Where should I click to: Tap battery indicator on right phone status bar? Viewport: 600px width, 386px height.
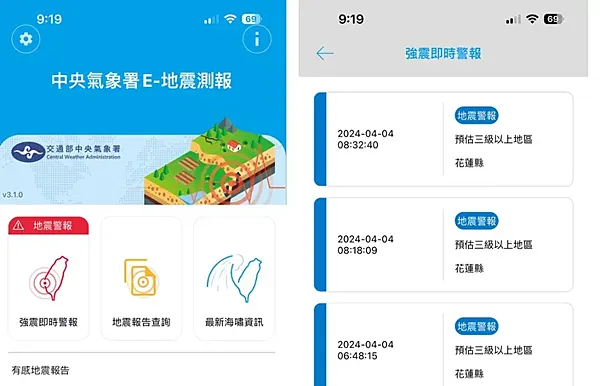(x=554, y=19)
